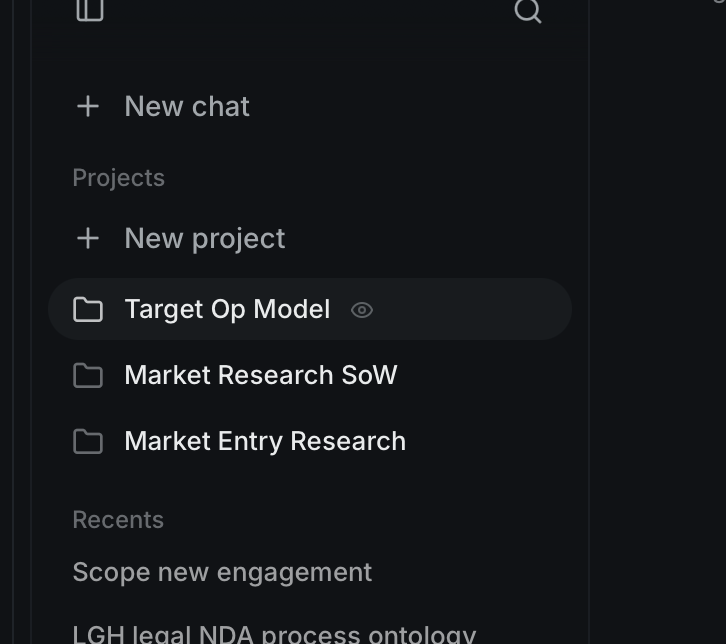Click the plus icon beside New chat

[88, 106]
